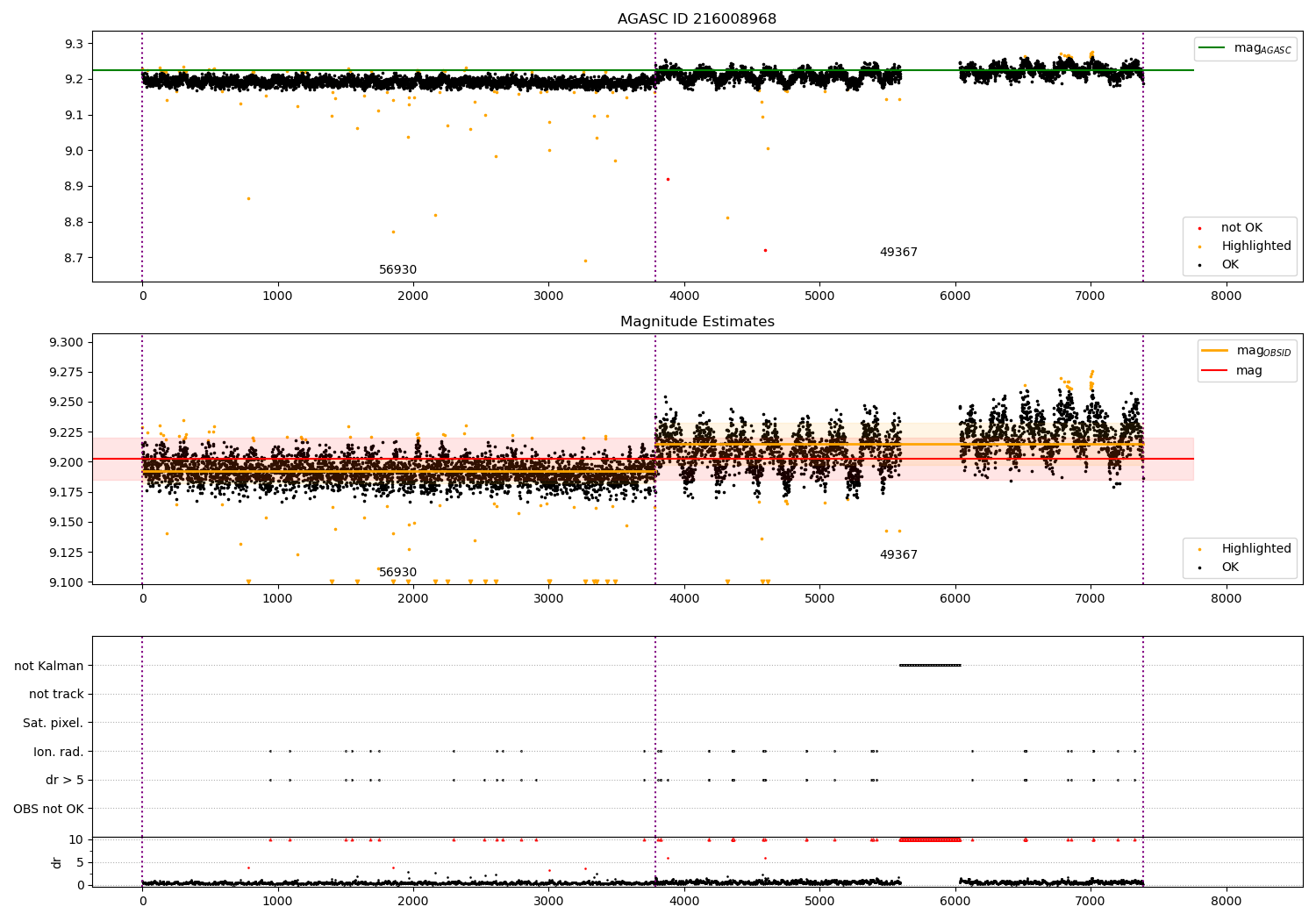This screenshot has width=1316, height=921.
Task: Click the red bar at dr value 10
Action: click(x=930, y=839)
